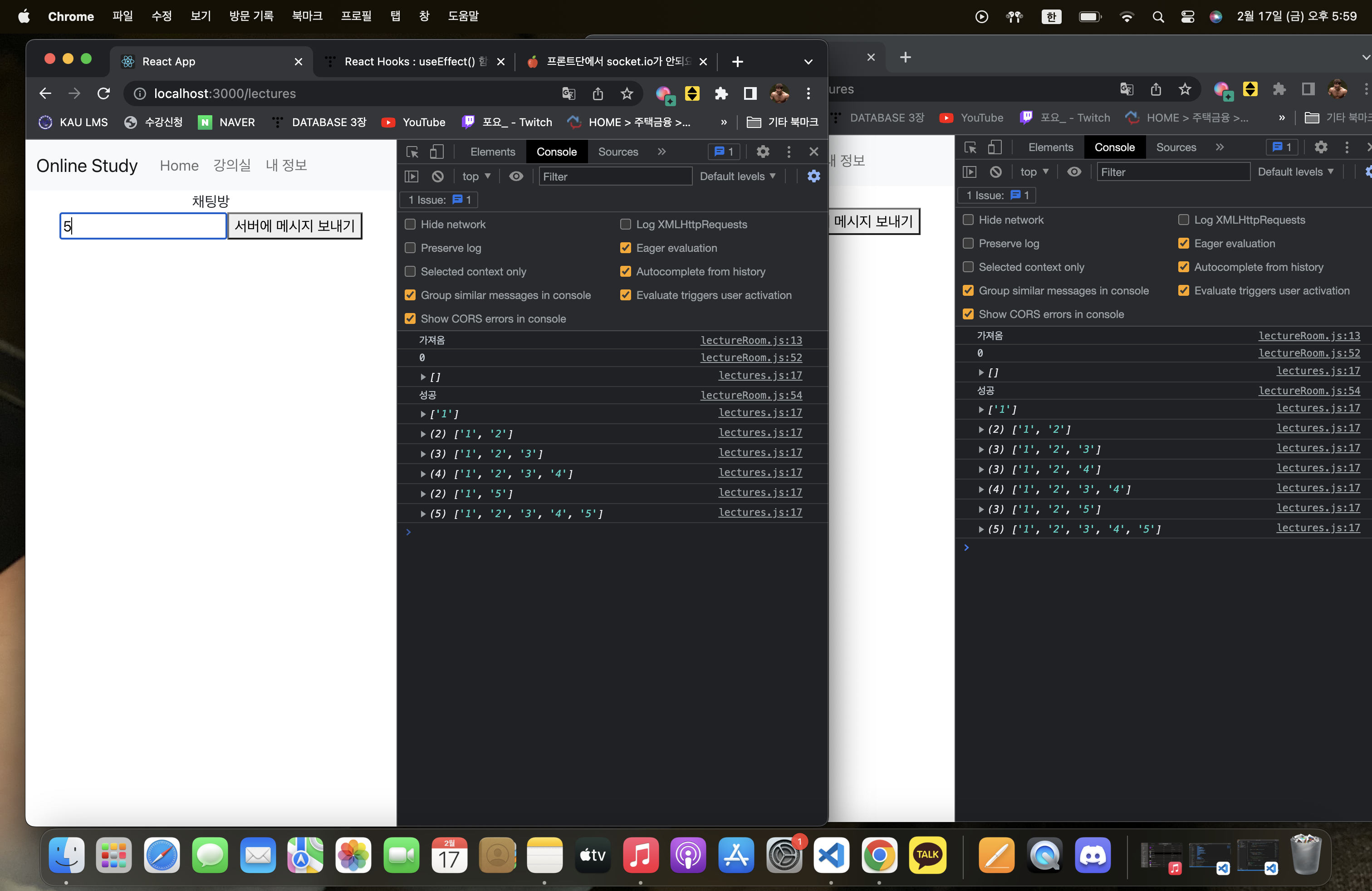Toggle live expression eye icon in front DevTools
Viewport: 1372px width, 891px height.
pyautogui.click(x=516, y=176)
